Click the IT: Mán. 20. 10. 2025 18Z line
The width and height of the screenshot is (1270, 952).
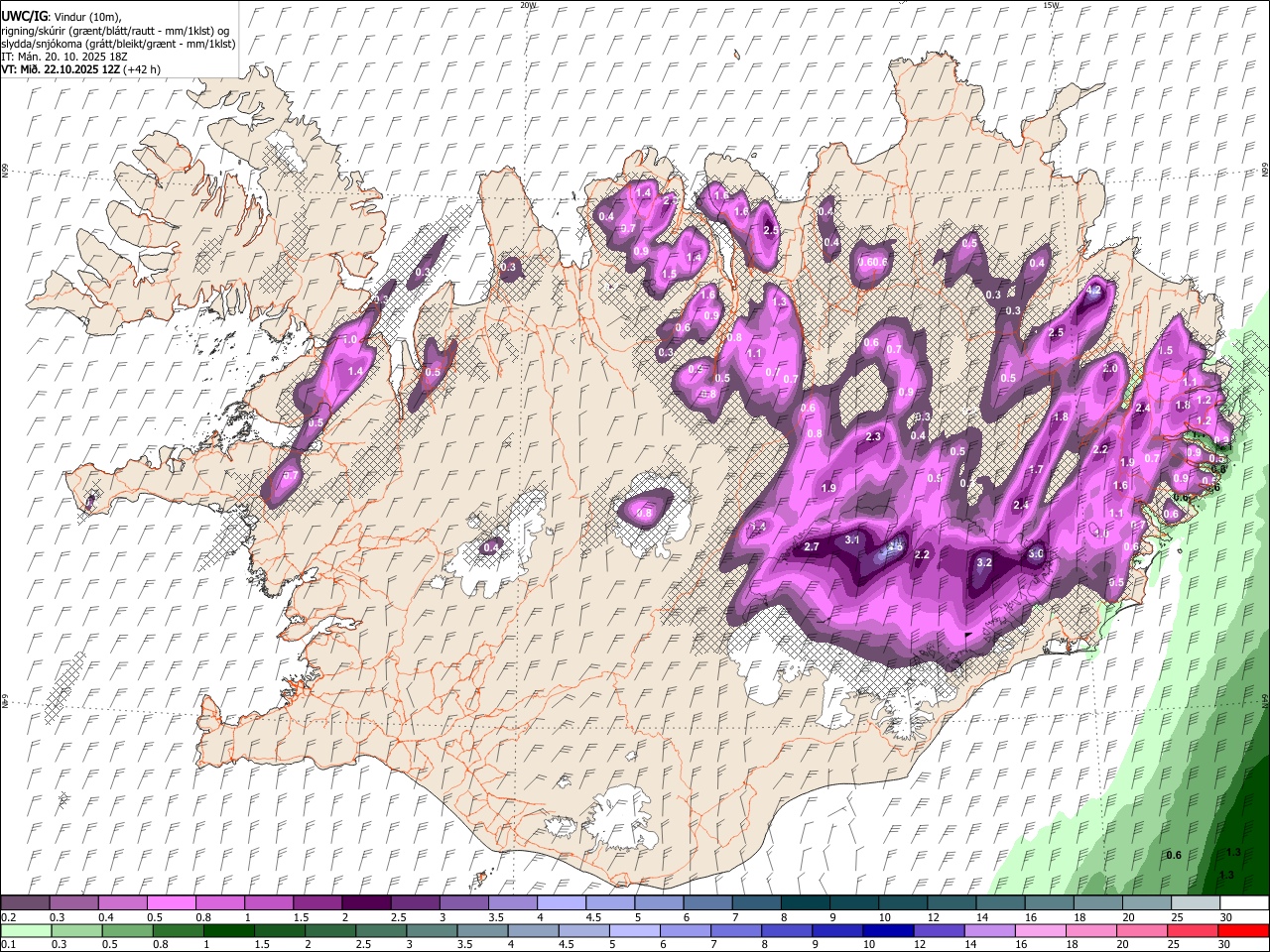pyautogui.click(x=64, y=57)
